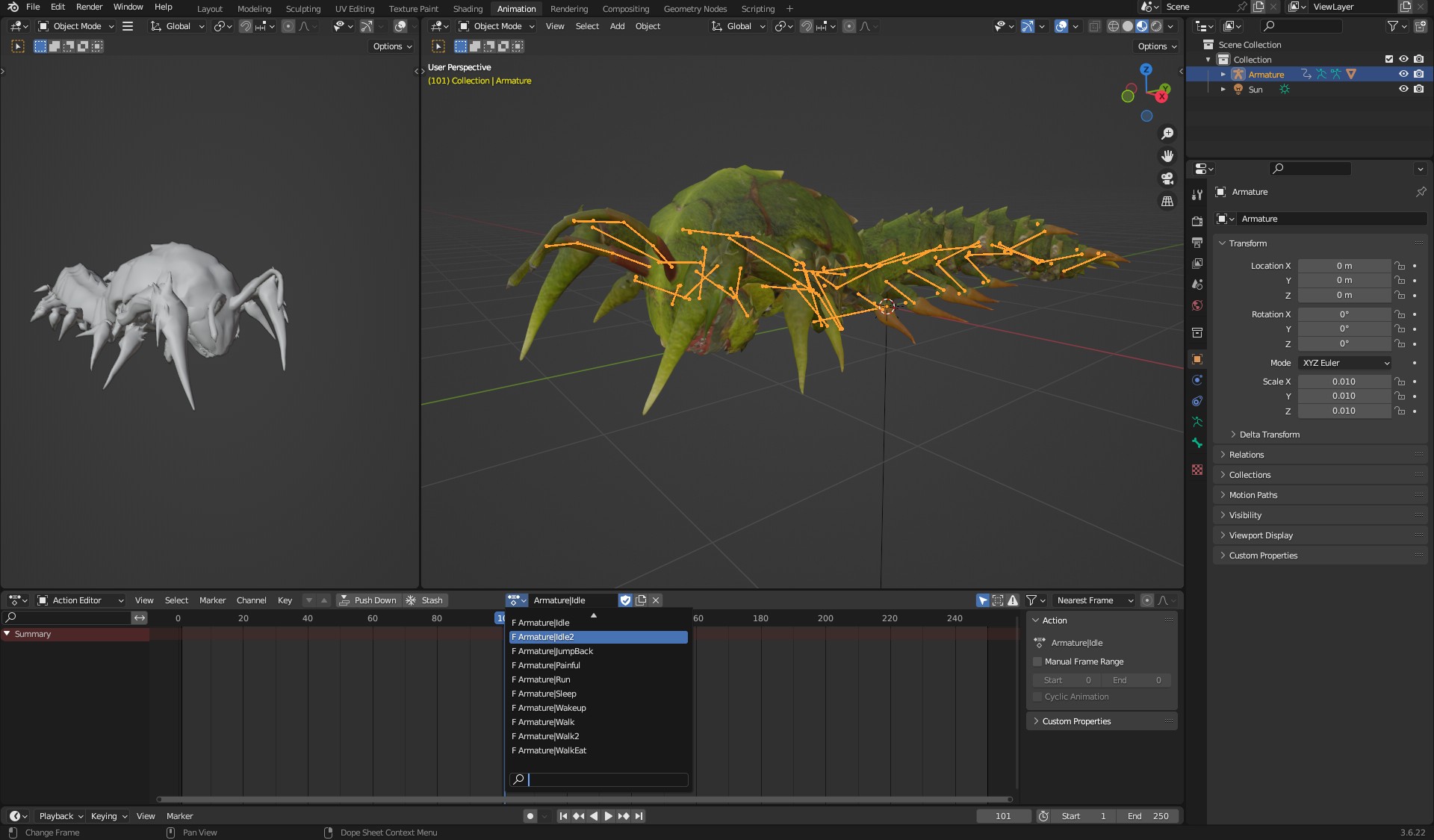Switch to the Shading workspace tab

point(468,9)
